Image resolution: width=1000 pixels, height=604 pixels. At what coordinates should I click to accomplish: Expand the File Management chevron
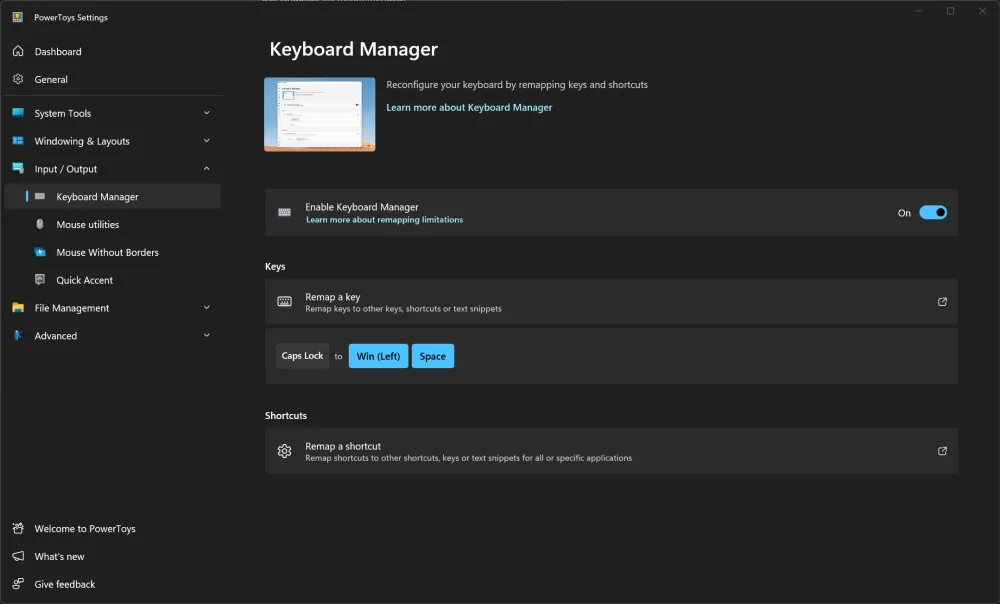click(207, 307)
